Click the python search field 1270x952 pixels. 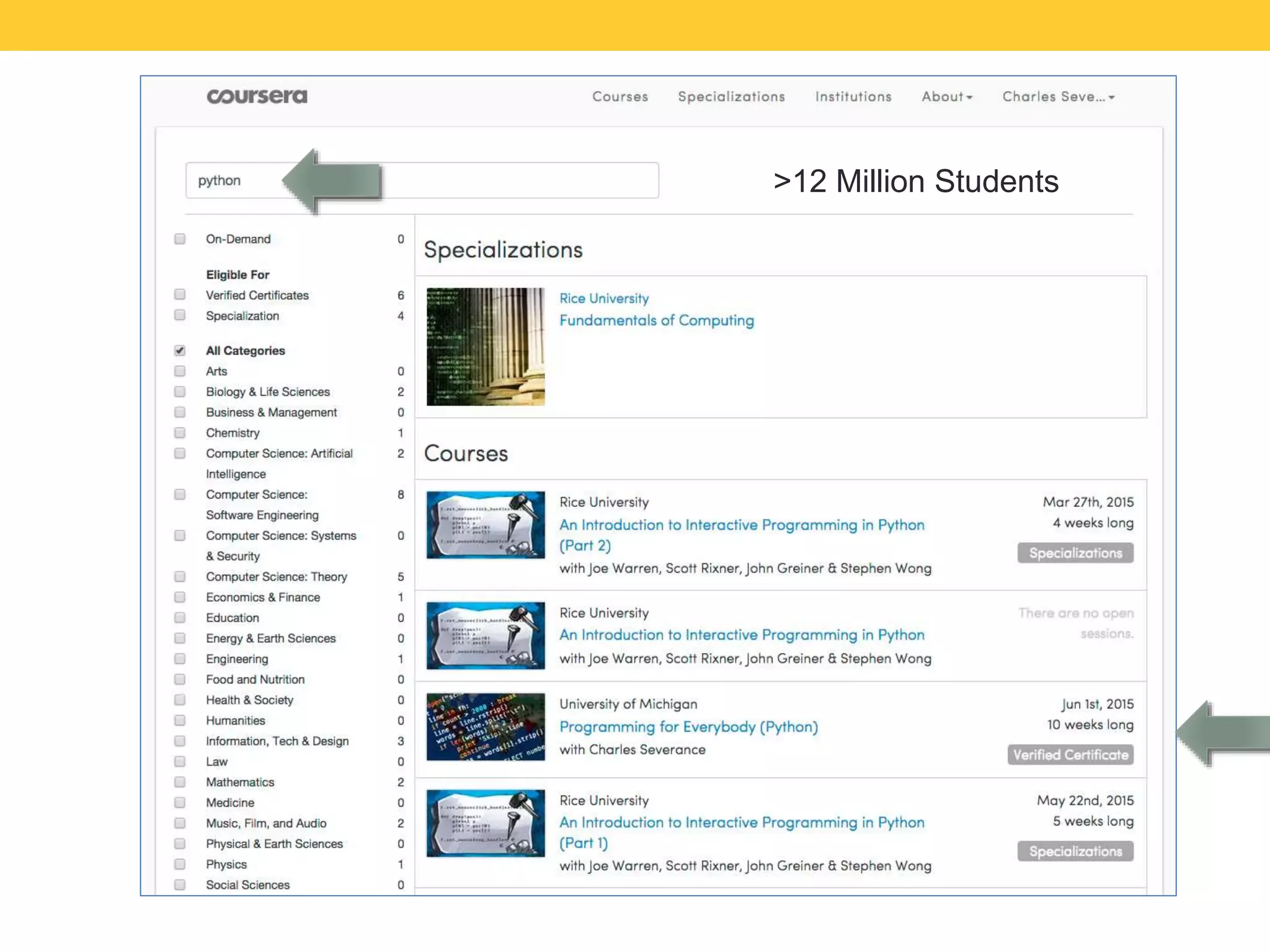click(422, 180)
